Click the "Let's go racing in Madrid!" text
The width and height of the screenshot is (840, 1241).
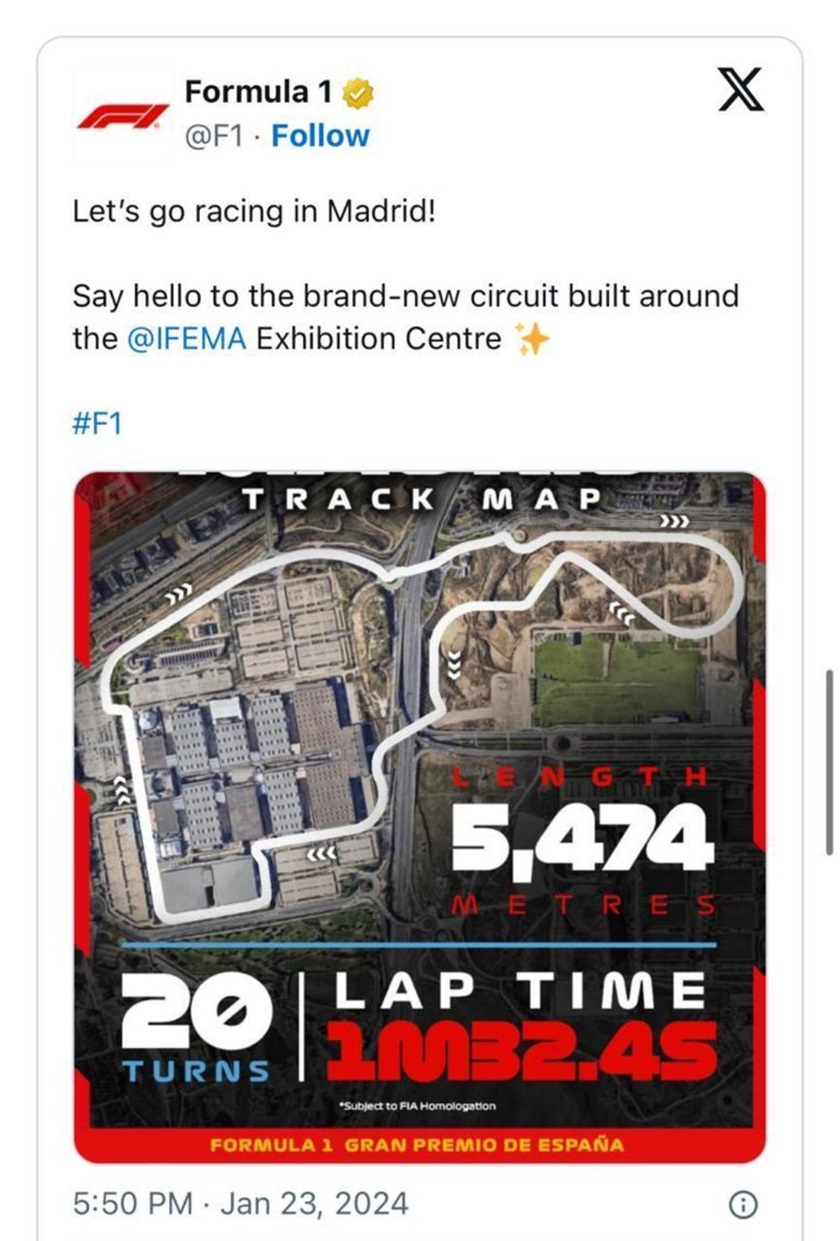click(x=255, y=212)
